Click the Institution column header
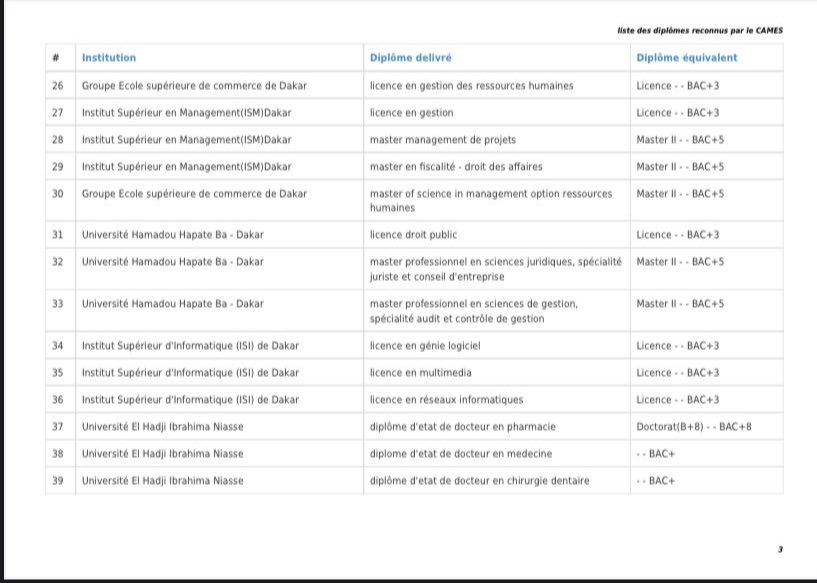817x583 pixels. pos(109,58)
